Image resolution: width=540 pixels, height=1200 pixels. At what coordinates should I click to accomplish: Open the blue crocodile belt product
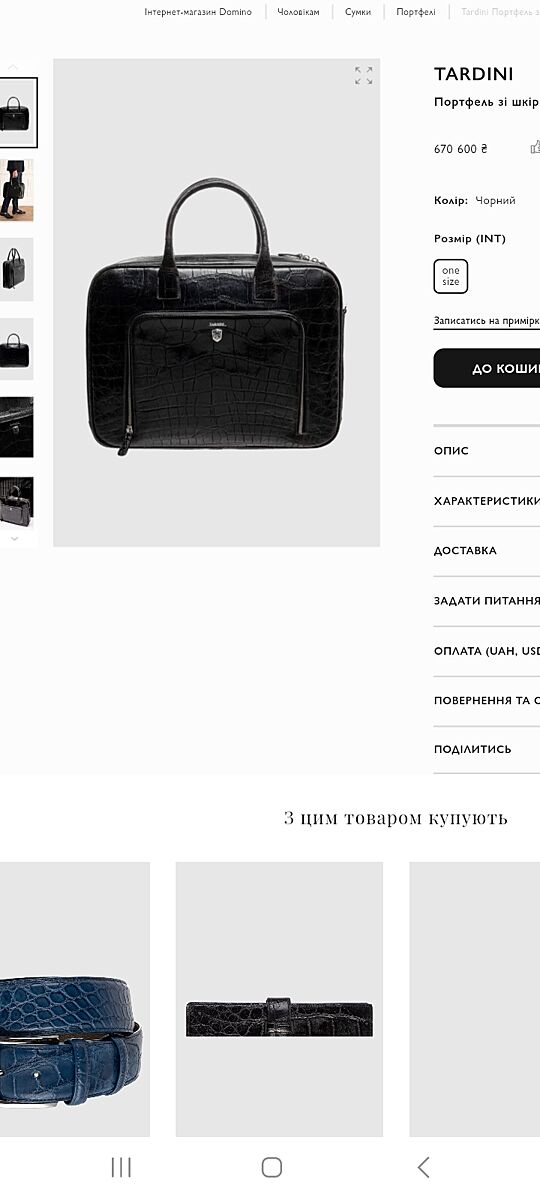pyautogui.click(x=74, y=999)
